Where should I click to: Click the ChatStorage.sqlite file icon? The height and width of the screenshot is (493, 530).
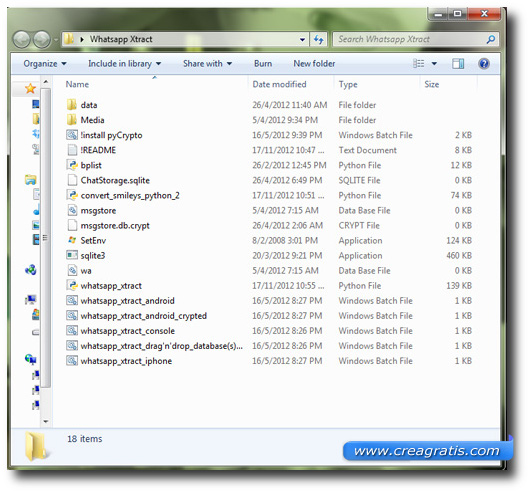tap(72, 180)
